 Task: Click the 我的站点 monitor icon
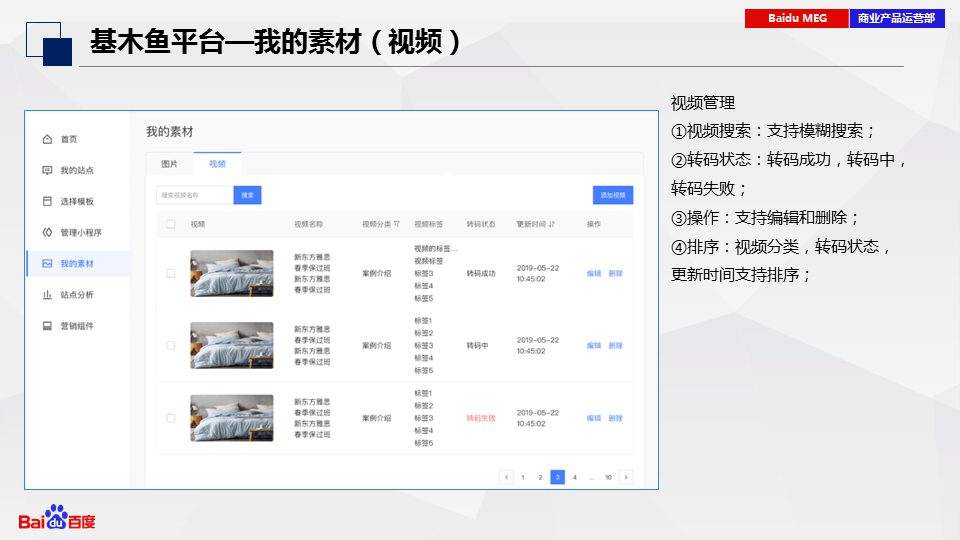click(47, 170)
